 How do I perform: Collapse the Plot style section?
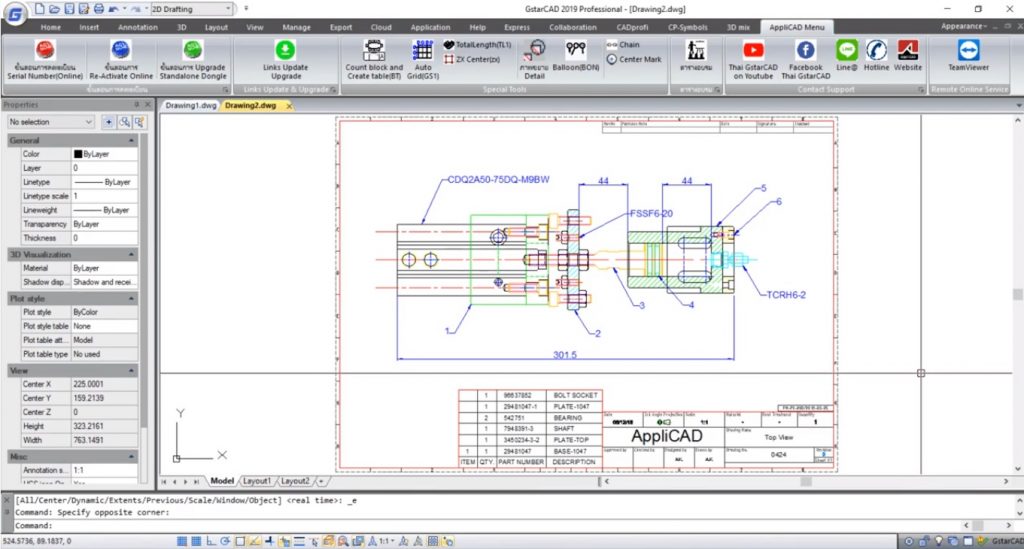131,298
